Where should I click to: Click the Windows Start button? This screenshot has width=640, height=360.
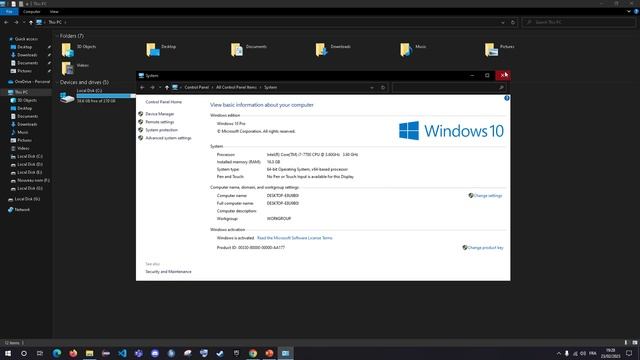coord(8,353)
